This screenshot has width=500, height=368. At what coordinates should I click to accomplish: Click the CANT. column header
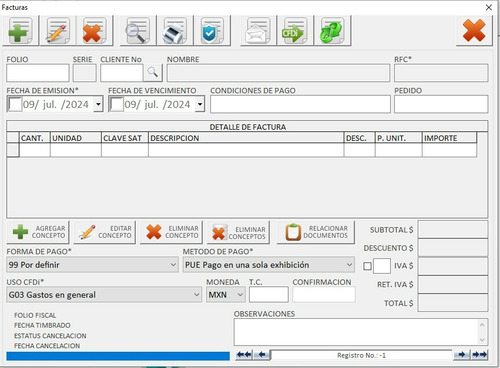click(35, 138)
